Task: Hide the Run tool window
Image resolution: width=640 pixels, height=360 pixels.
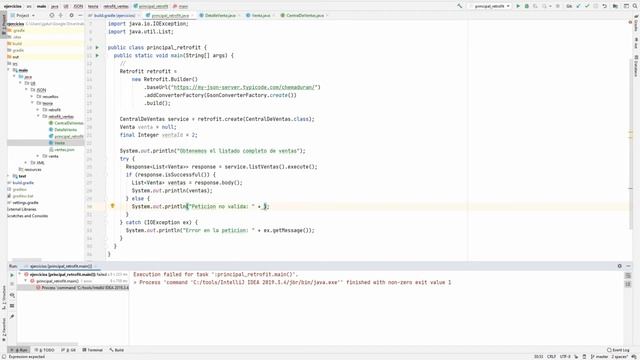Action: coord(629,266)
